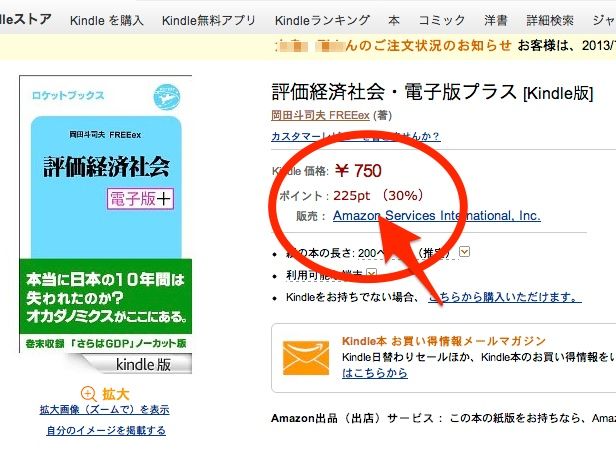Viewport: 616px width, 451px height.
Task: Expand the available devices dropdown arrow
Action: coord(372,273)
